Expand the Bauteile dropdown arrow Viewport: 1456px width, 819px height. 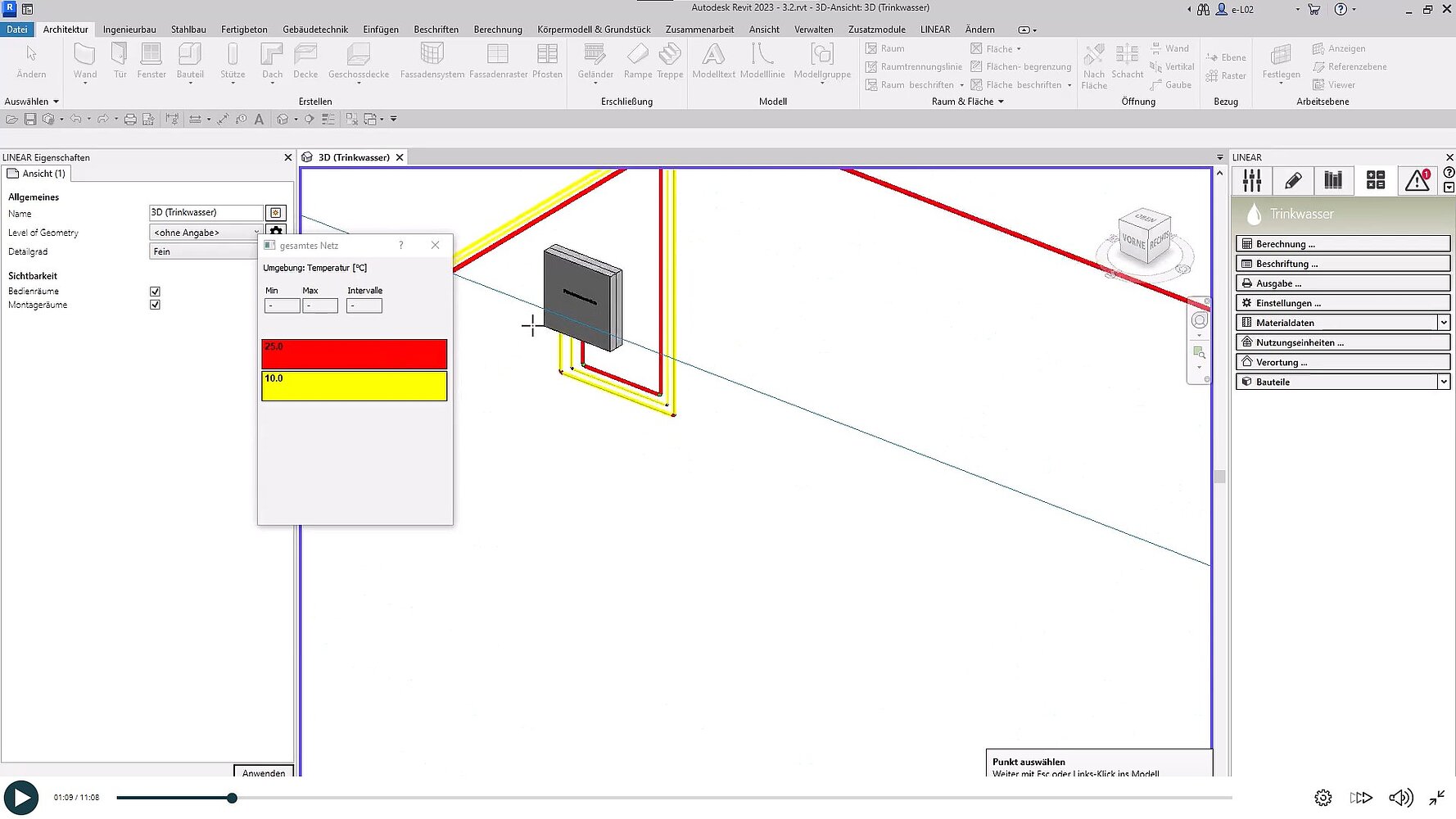(x=1443, y=382)
